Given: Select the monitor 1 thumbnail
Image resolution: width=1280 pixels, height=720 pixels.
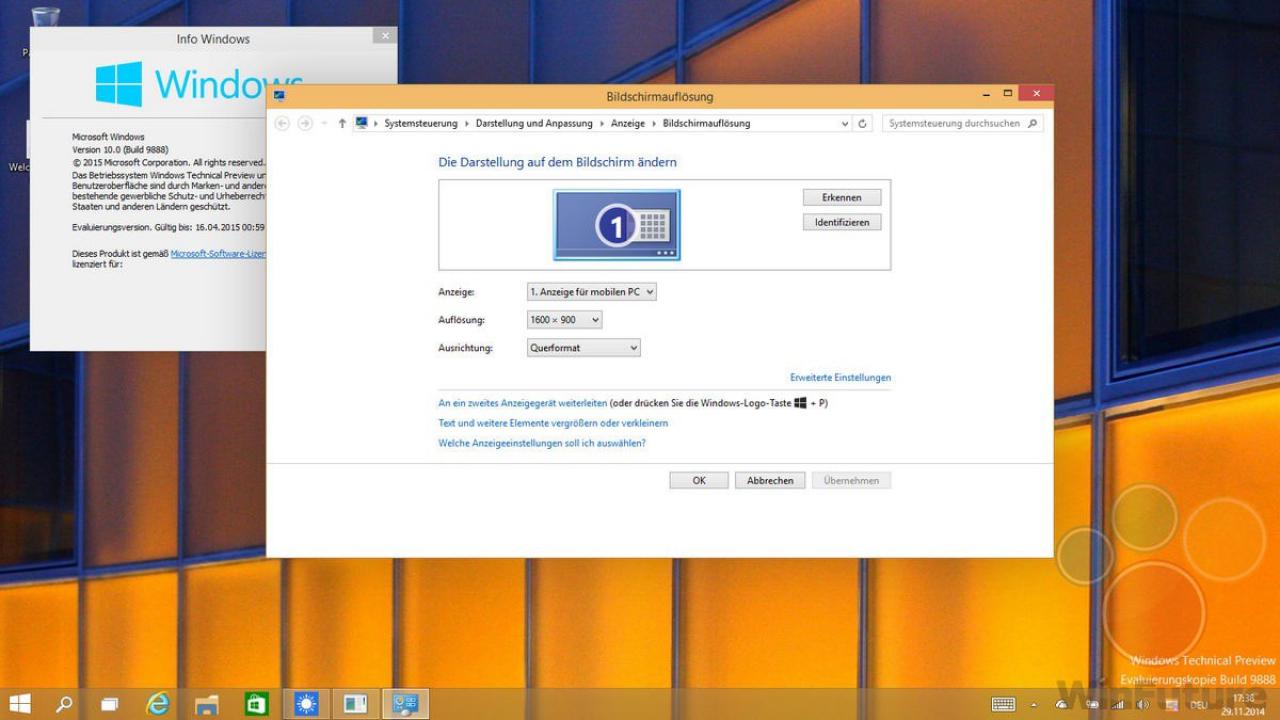Looking at the screenshot, I should [x=617, y=225].
